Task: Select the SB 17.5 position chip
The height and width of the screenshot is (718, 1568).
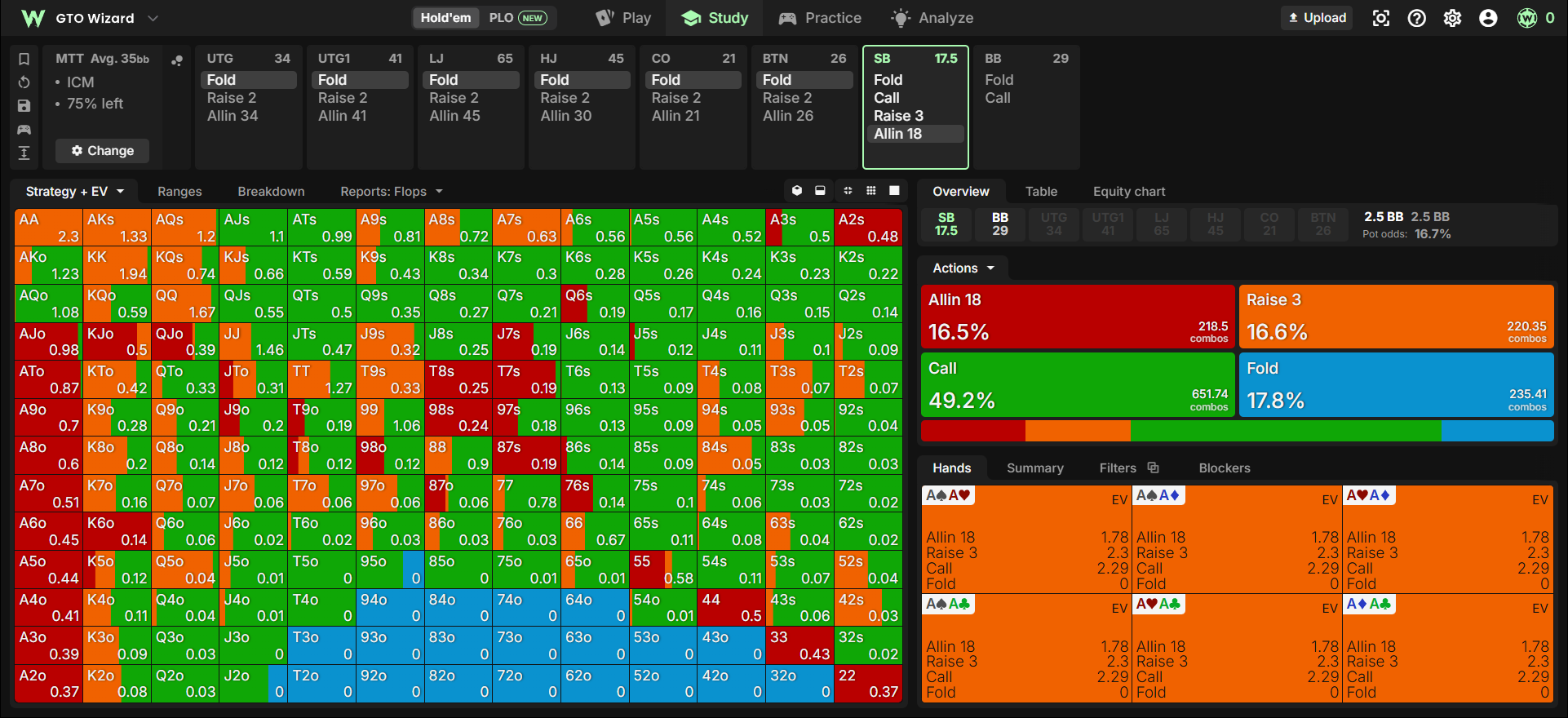Action: pos(946,224)
